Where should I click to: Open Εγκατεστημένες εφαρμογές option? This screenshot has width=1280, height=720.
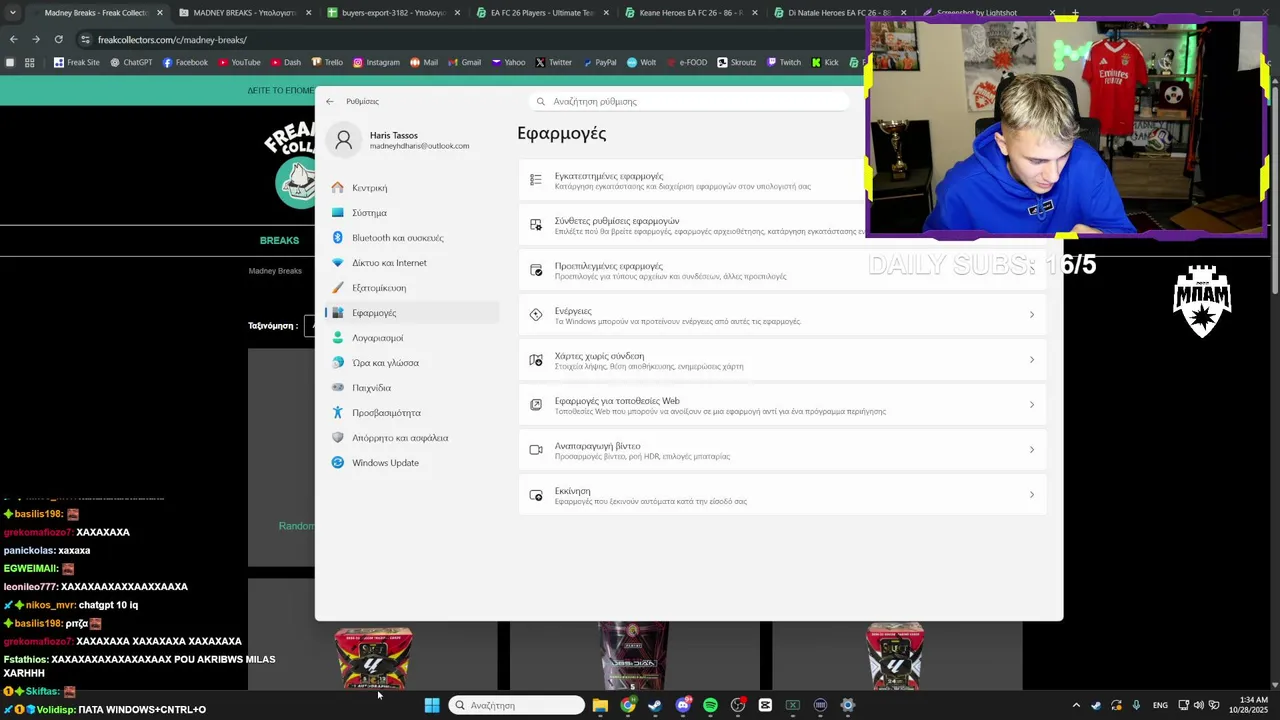point(692,180)
